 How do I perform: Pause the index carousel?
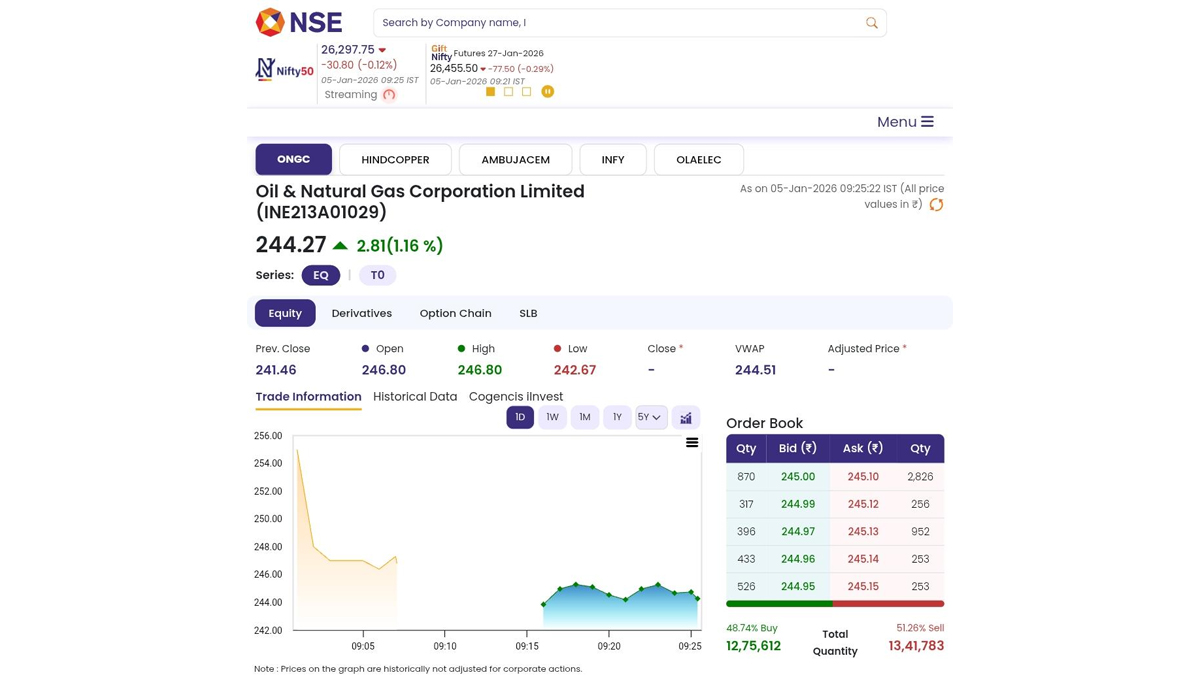click(x=547, y=91)
